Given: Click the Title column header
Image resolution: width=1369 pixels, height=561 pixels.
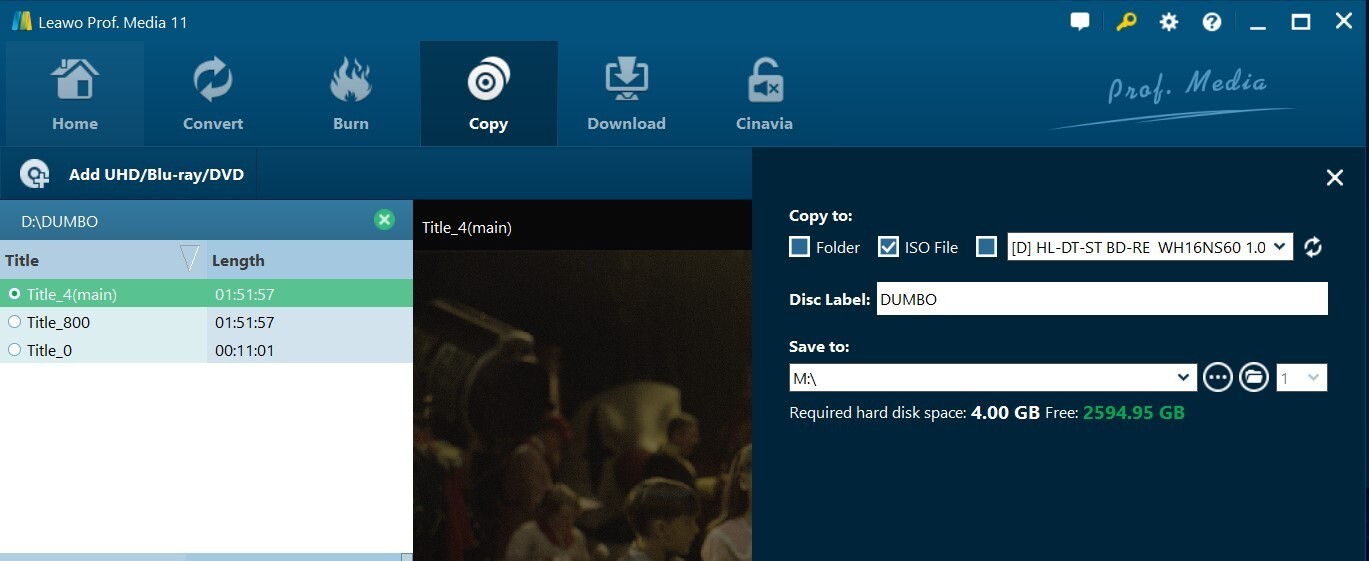Looking at the screenshot, I should pyautogui.click(x=102, y=260).
